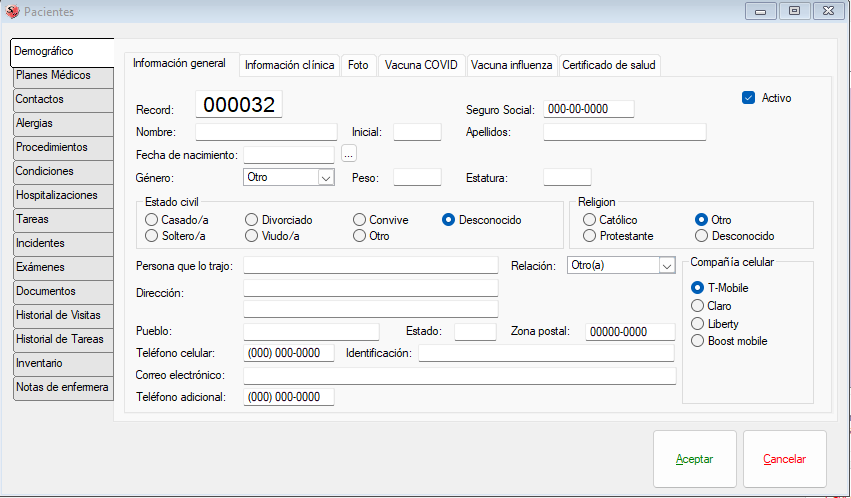Open date picker ellipsis button for birth date
The height and width of the screenshot is (498, 851).
349,154
